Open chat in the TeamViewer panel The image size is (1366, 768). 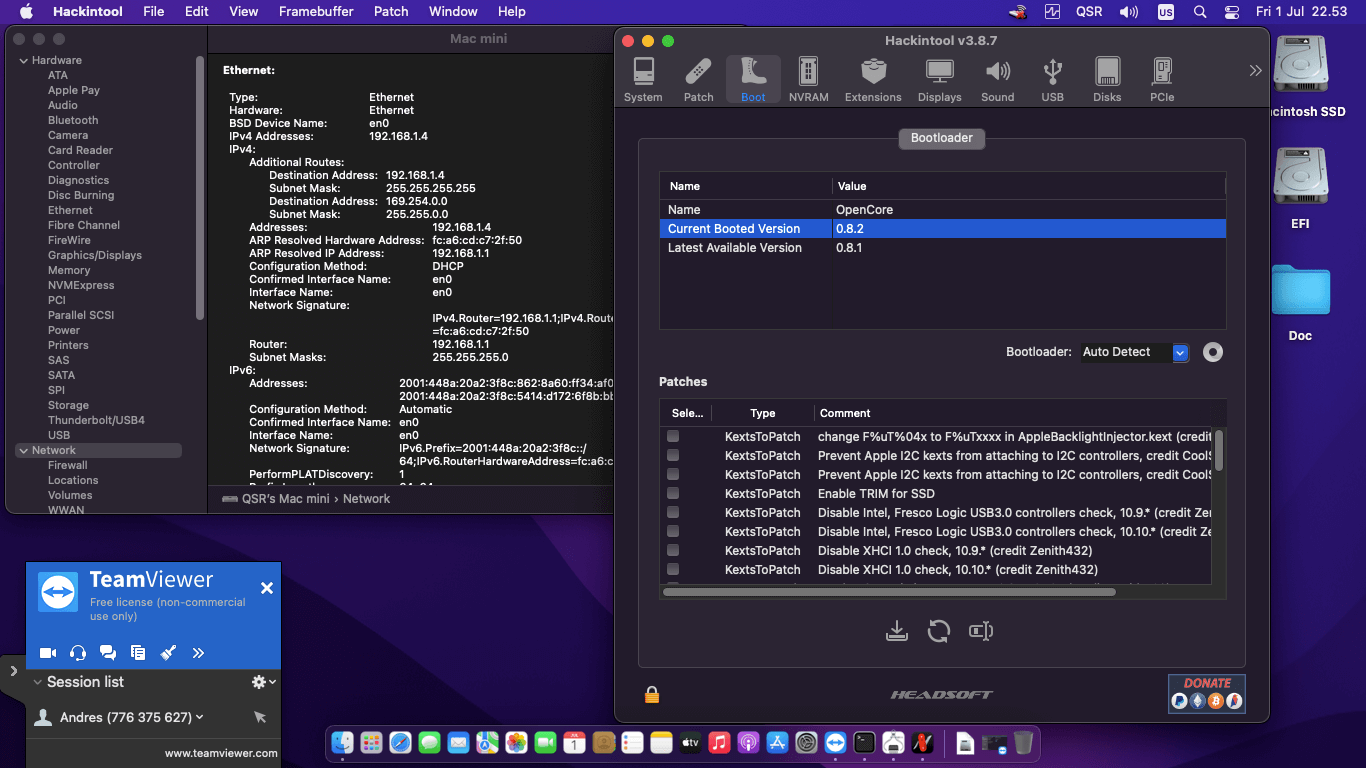[x=108, y=653]
